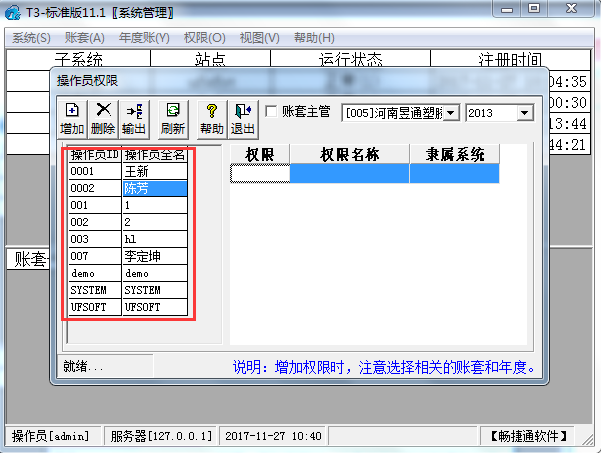Open the 视图(V) menu
601x453 pixels.
point(259,38)
